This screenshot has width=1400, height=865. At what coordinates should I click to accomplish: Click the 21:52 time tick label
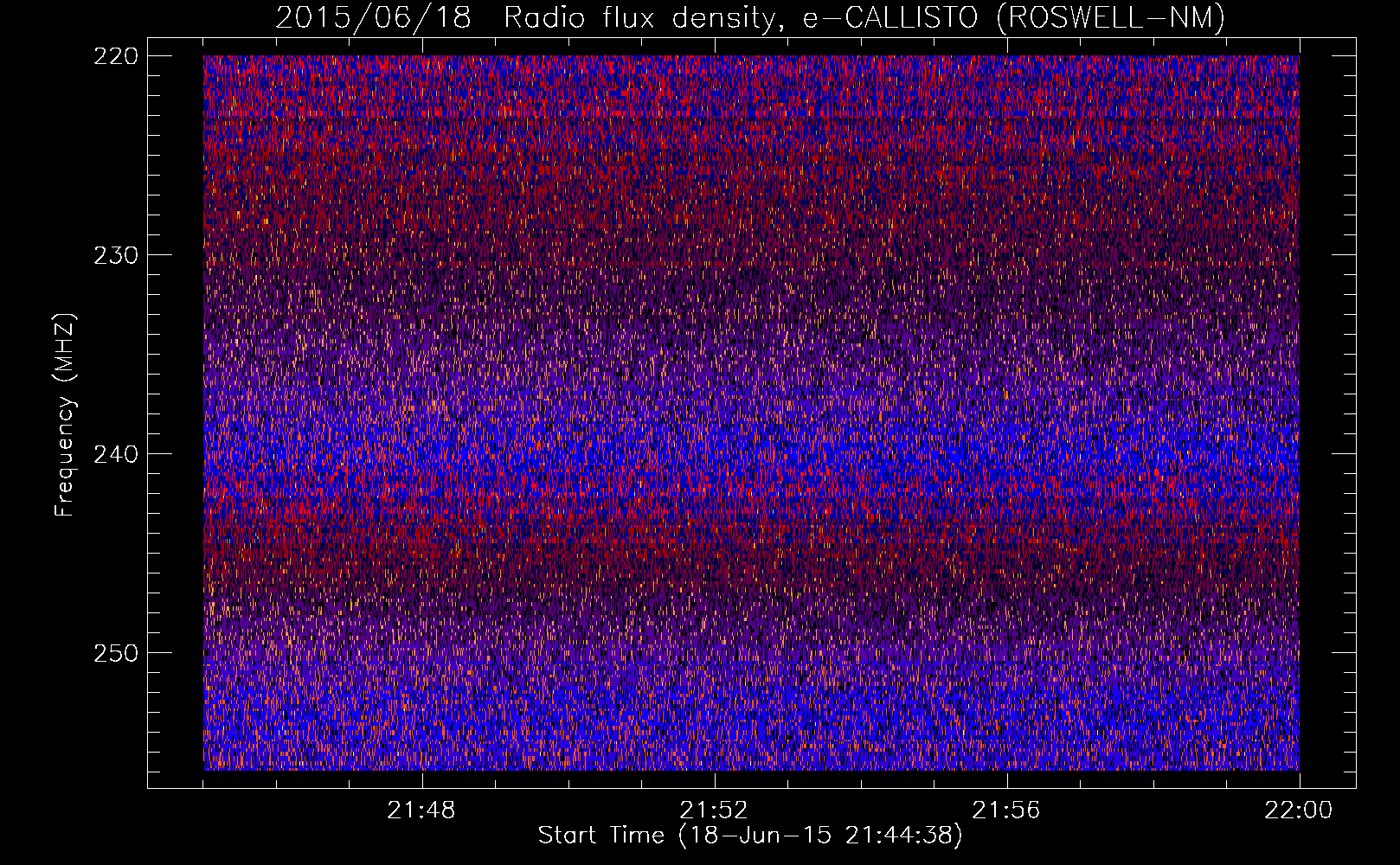tap(714, 811)
